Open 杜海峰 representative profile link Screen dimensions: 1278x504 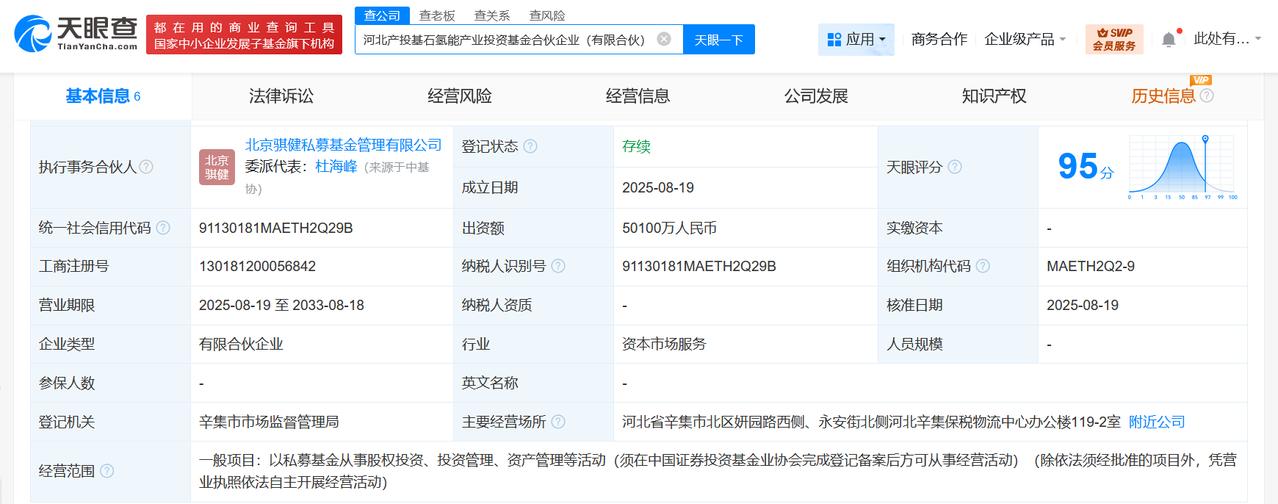pyautogui.click(x=336, y=166)
